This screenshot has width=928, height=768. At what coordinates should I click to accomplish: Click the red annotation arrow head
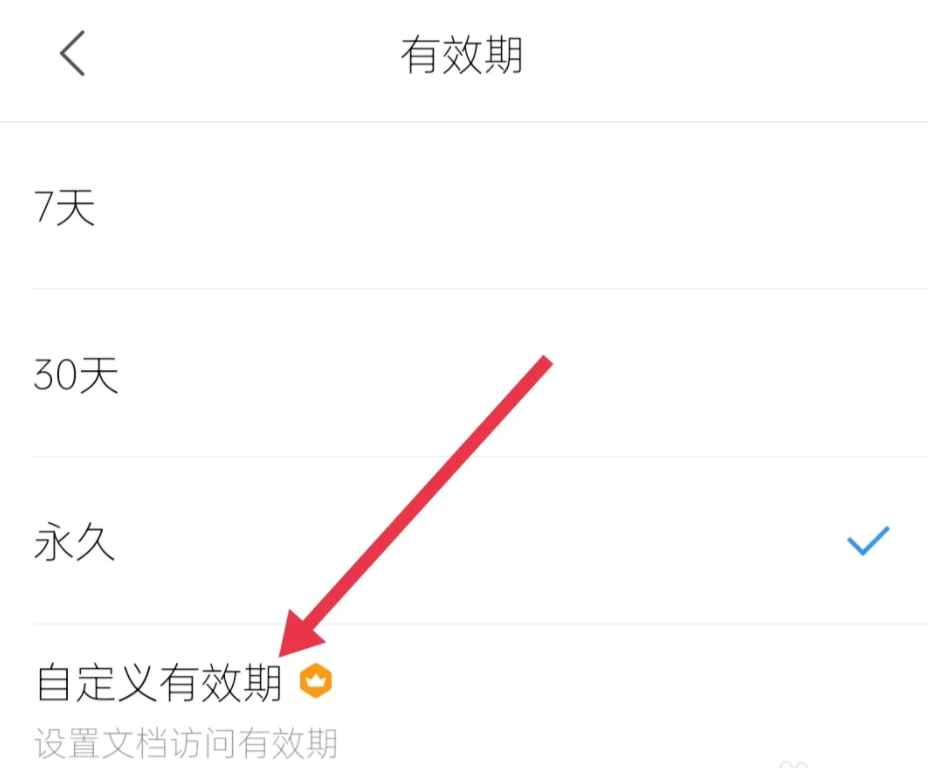(301, 633)
